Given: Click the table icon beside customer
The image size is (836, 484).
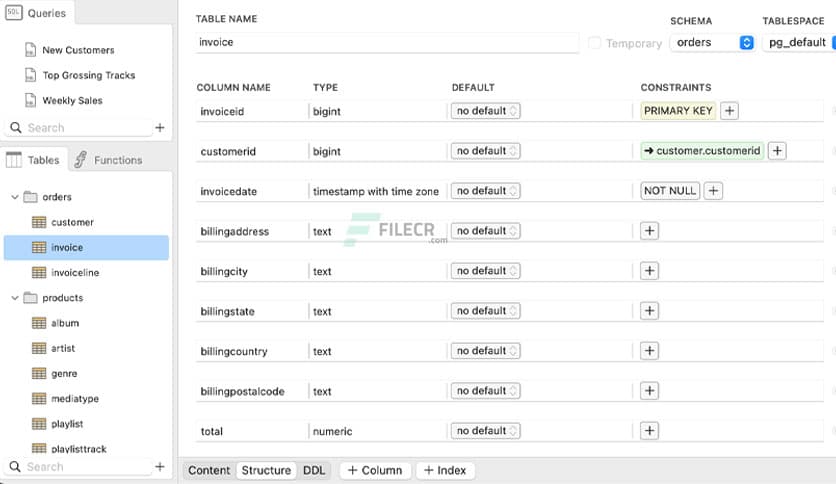Looking at the screenshot, I should pos(39,222).
